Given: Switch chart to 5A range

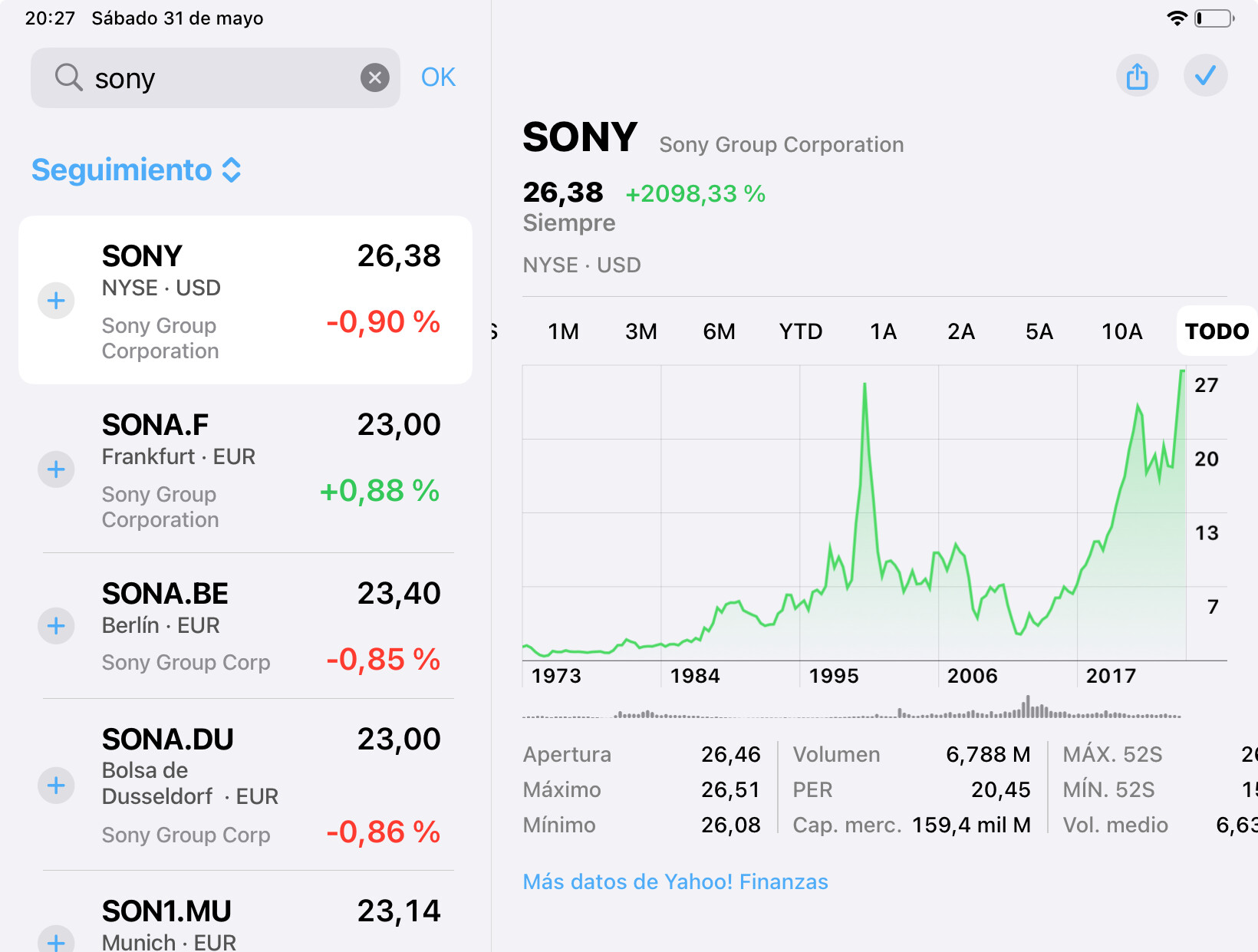Looking at the screenshot, I should pos(1039,331).
